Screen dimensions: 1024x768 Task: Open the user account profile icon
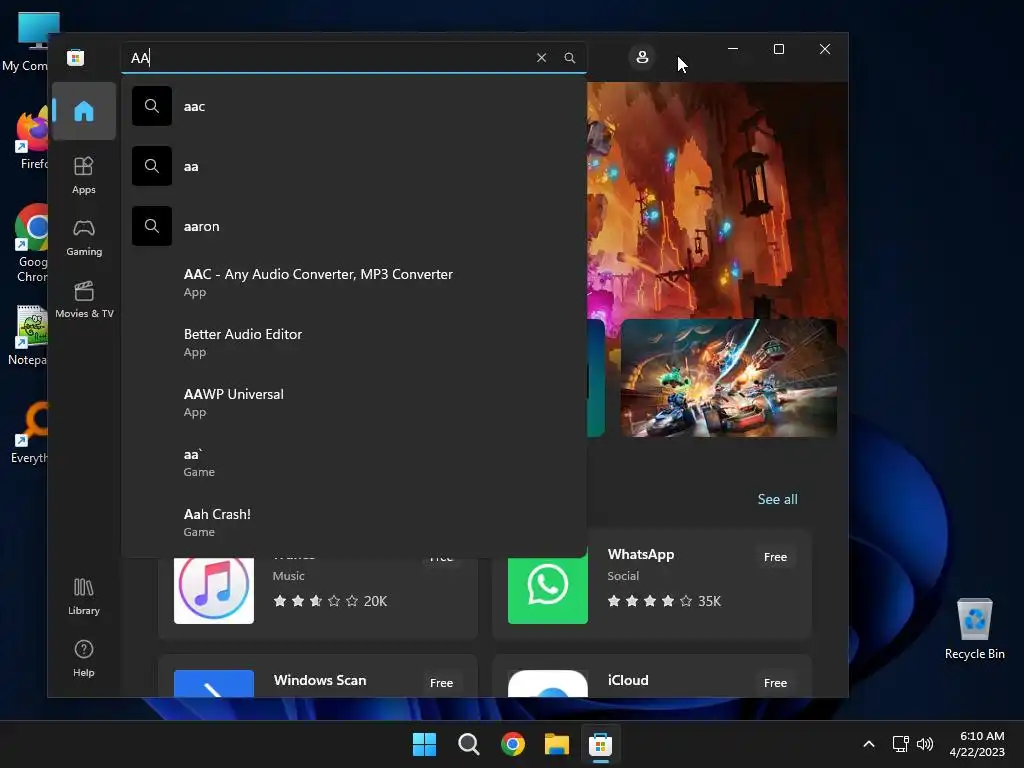[x=642, y=57]
